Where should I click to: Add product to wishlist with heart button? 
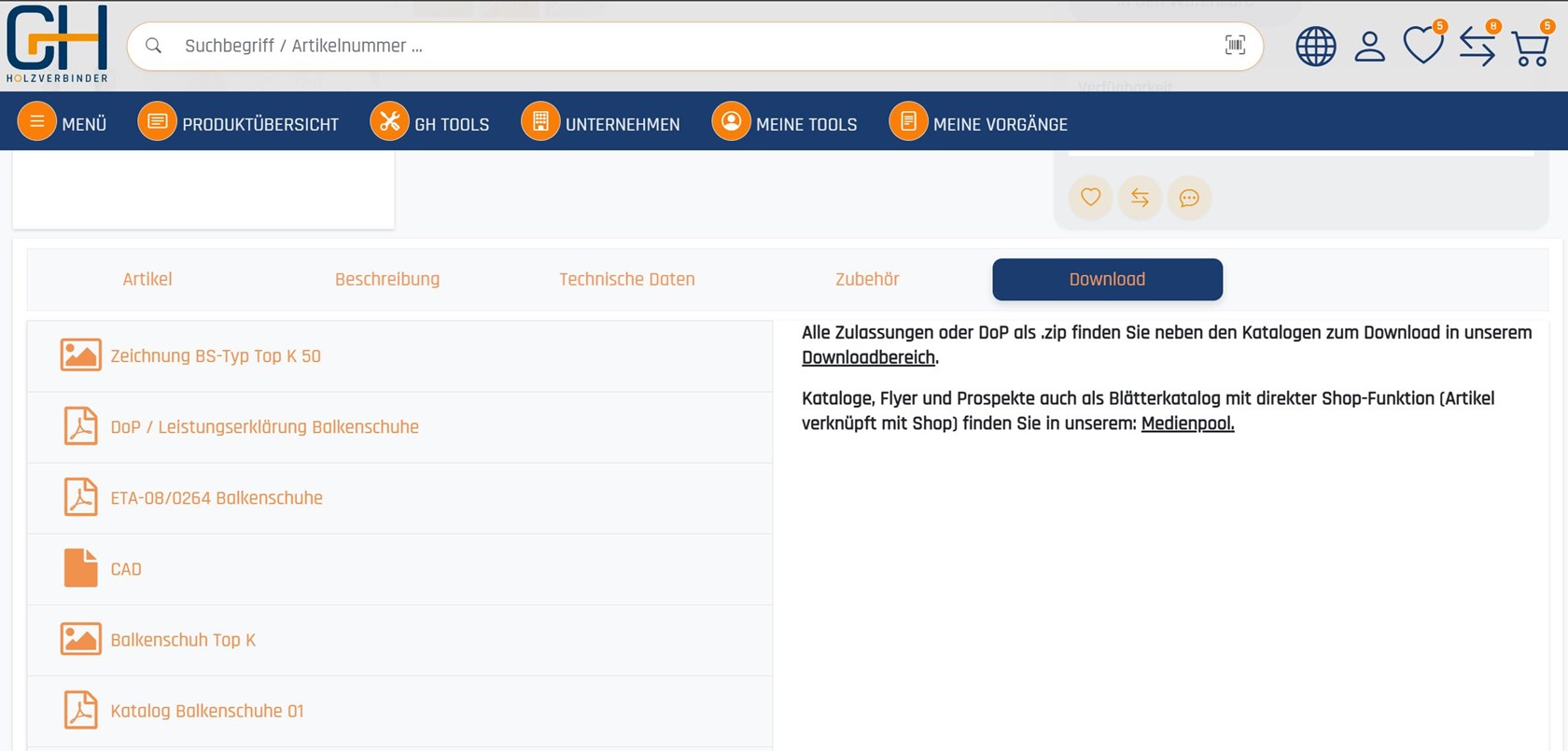click(1090, 198)
